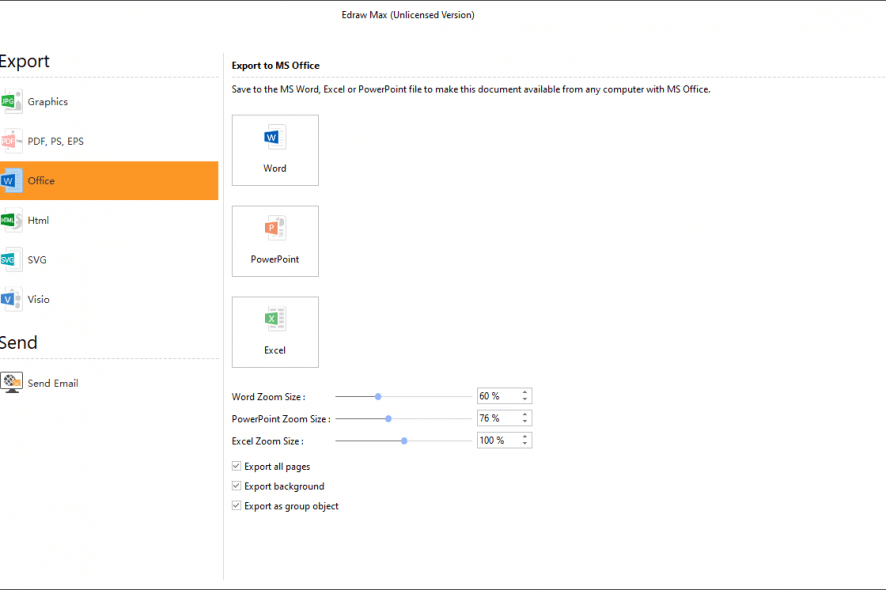
Task: Click the Visio export icon
Action: pos(11,300)
